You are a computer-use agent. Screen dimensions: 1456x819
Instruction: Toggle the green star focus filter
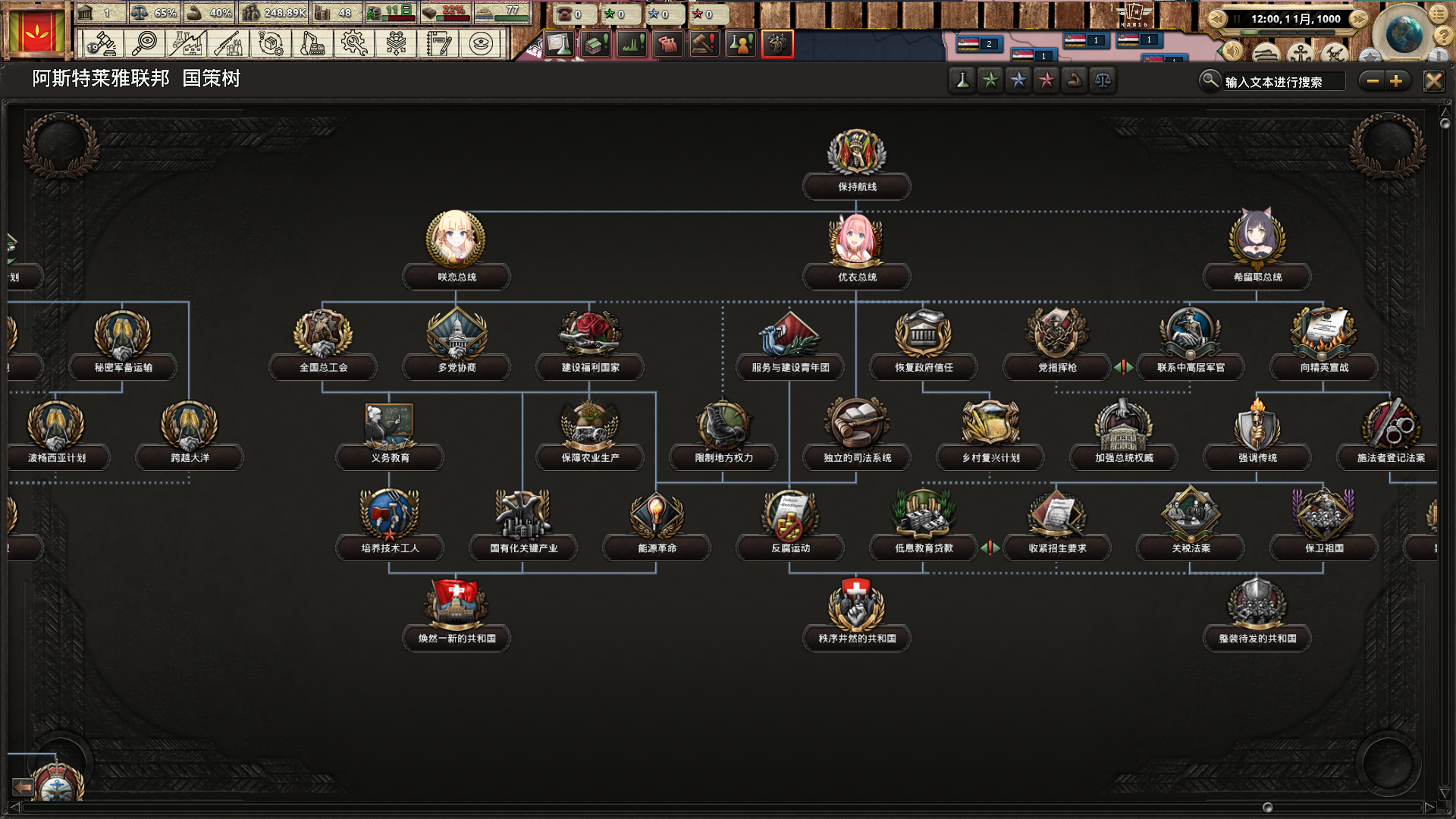(x=990, y=80)
